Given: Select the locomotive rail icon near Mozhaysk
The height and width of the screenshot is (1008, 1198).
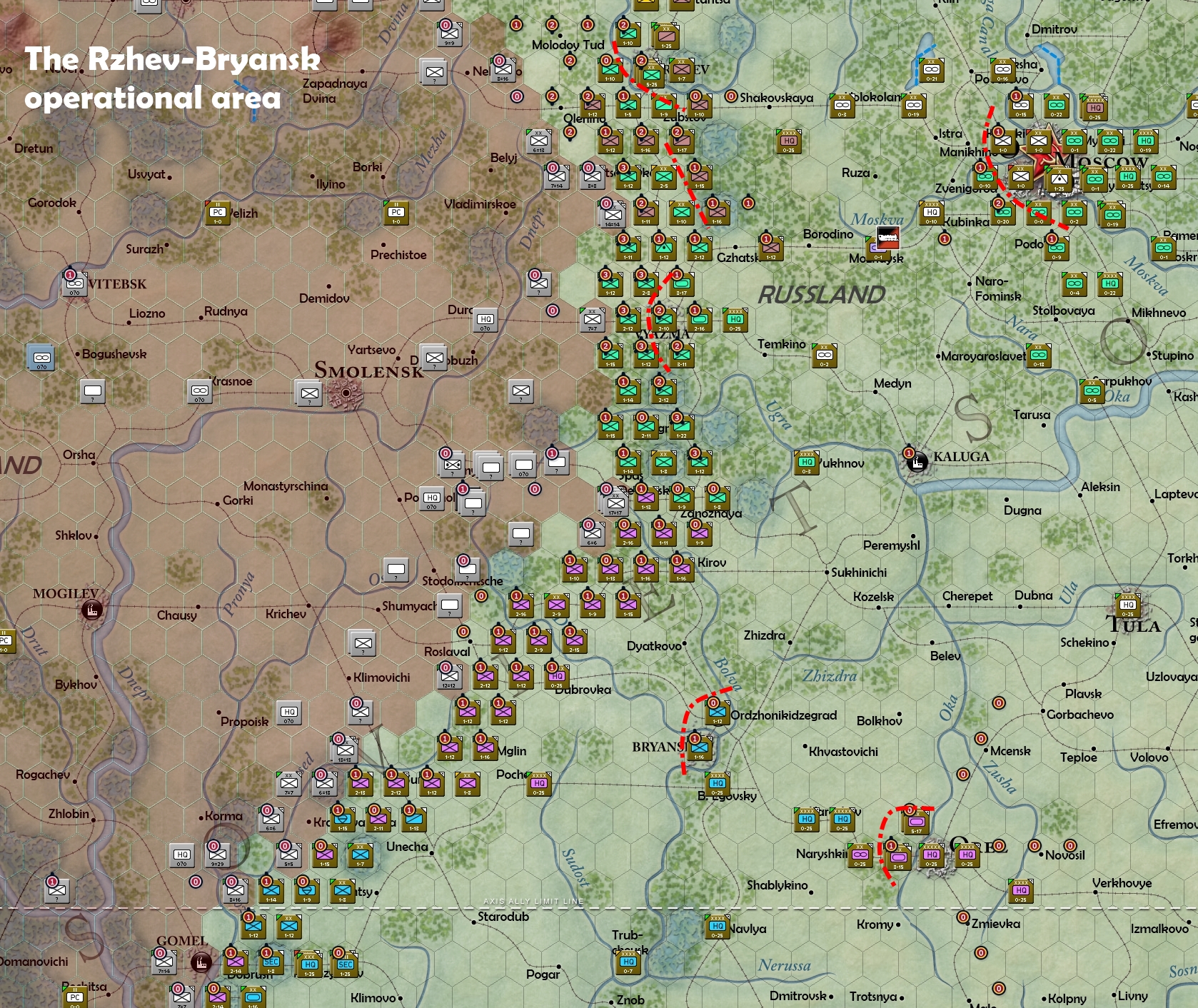Looking at the screenshot, I should point(887,238).
